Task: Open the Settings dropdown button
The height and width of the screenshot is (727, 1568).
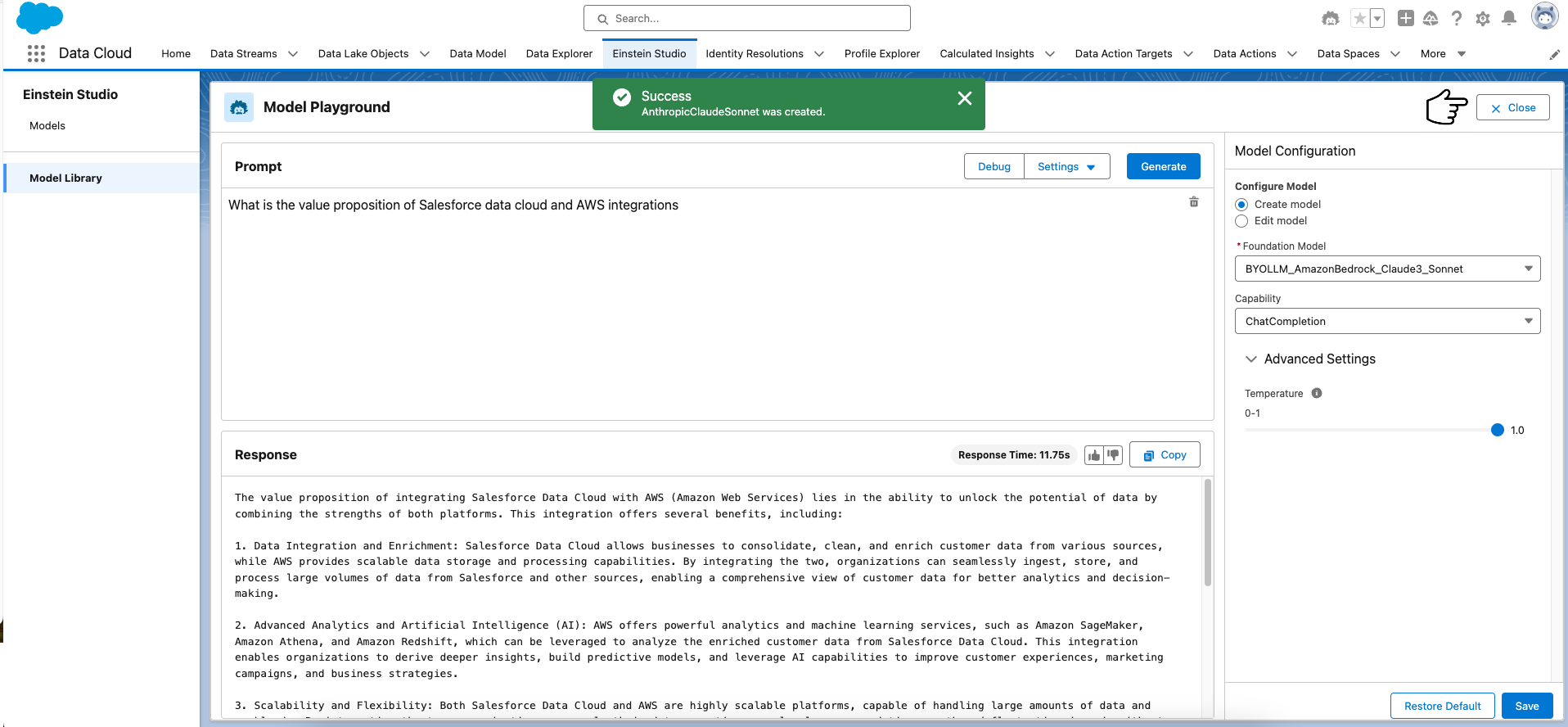Action: (x=1066, y=166)
